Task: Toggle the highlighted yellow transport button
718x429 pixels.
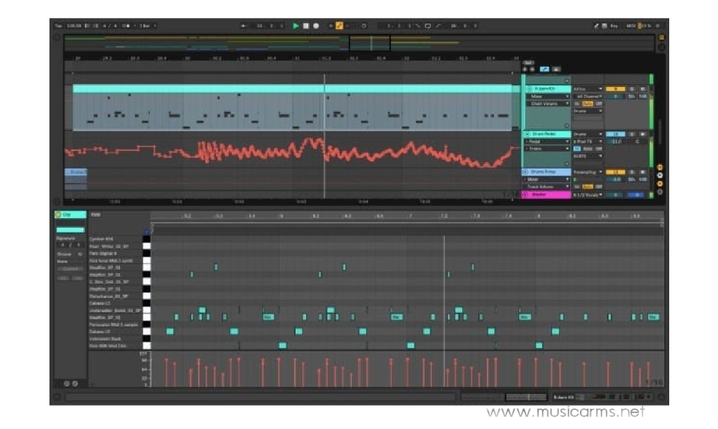Action: (340, 26)
